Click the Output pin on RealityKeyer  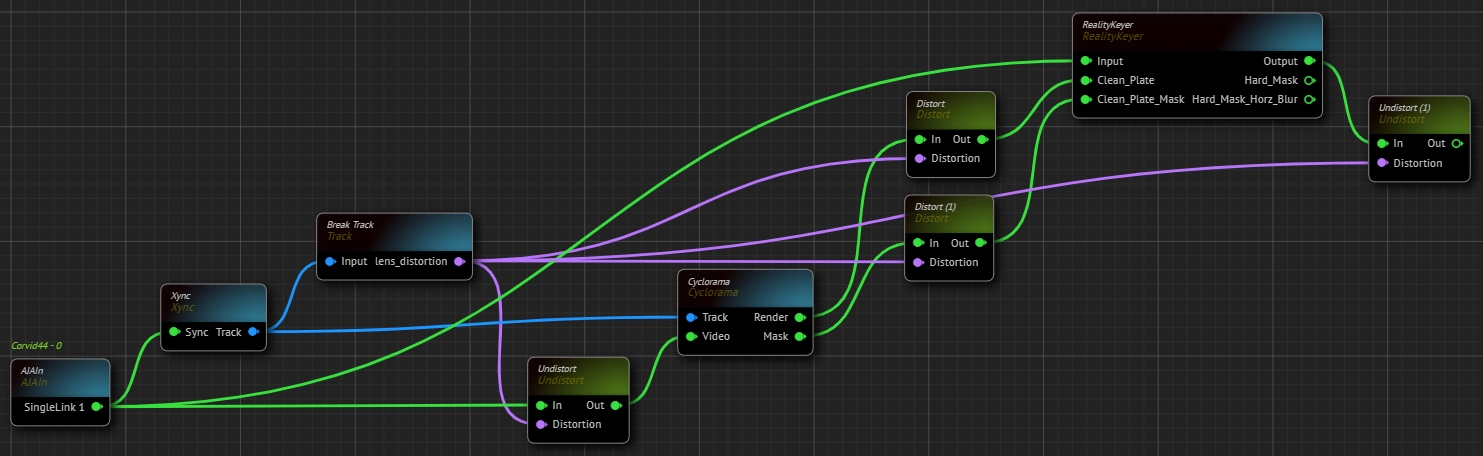click(x=1309, y=61)
